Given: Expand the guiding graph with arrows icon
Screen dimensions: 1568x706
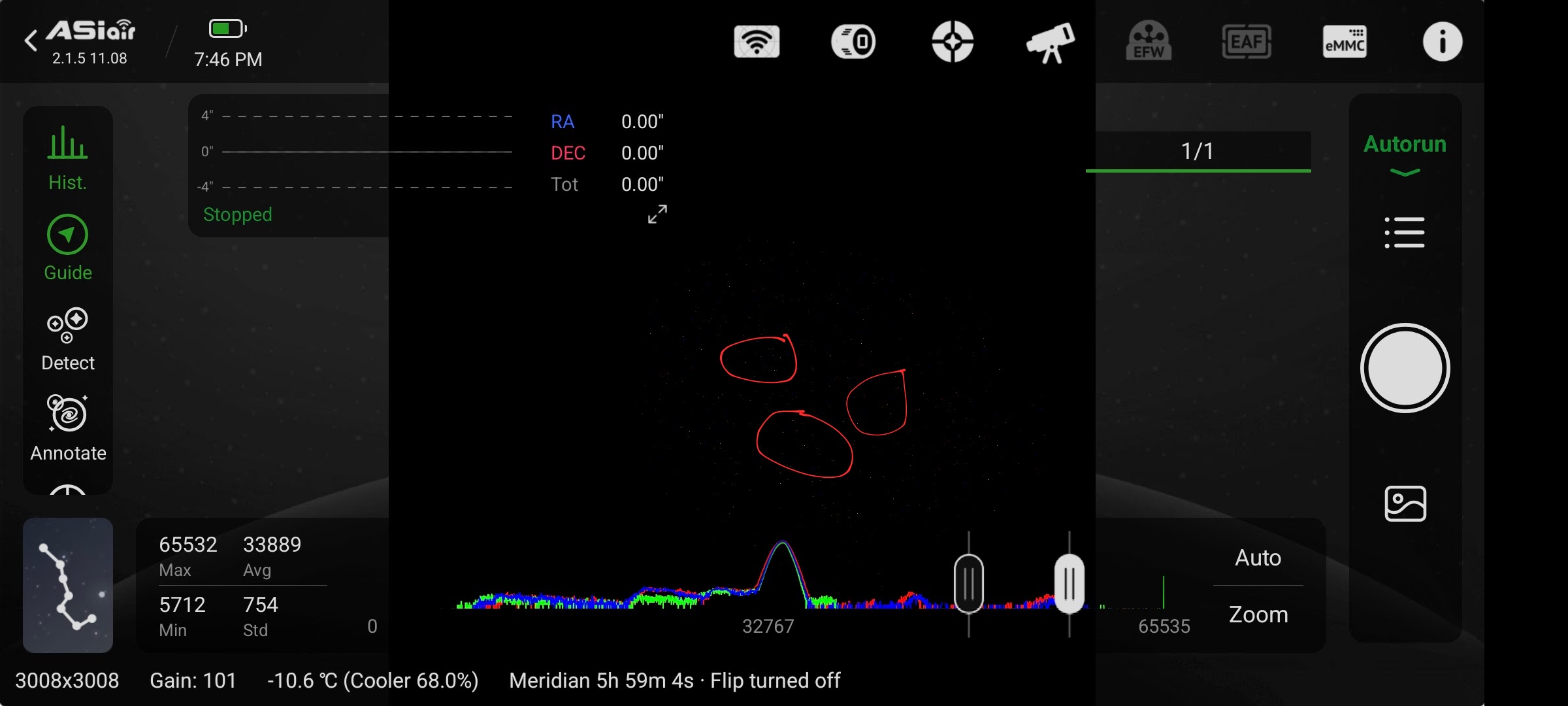Looking at the screenshot, I should (657, 214).
